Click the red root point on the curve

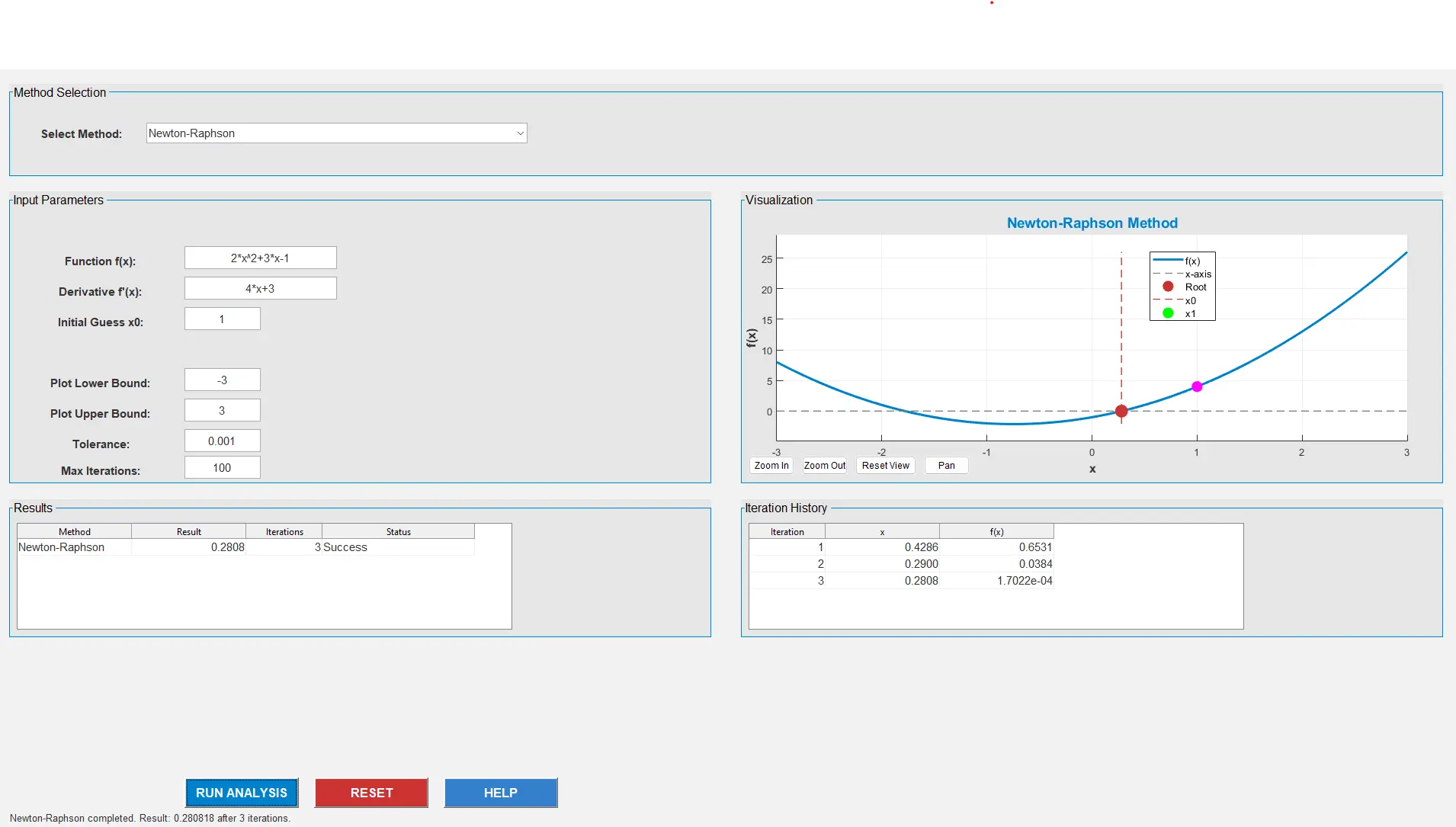click(x=1121, y=411)
